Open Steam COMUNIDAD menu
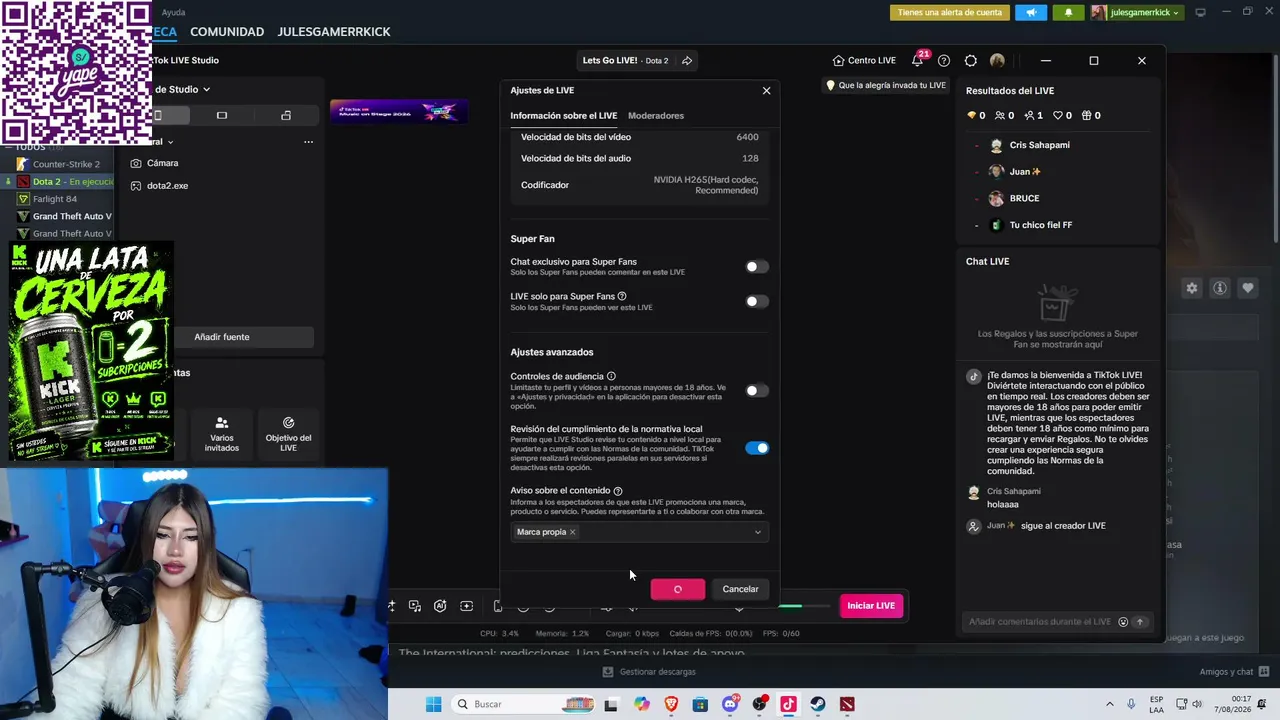 [x=227, y=32]
